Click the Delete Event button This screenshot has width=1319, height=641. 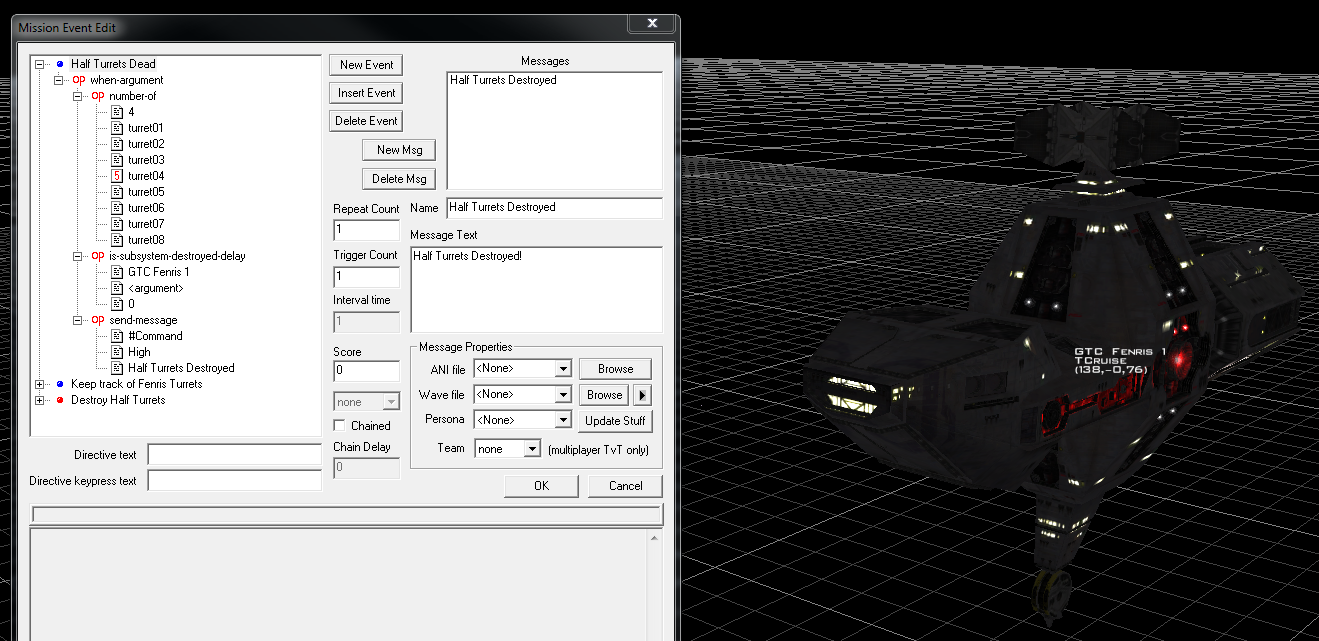[x=367, y=121]
